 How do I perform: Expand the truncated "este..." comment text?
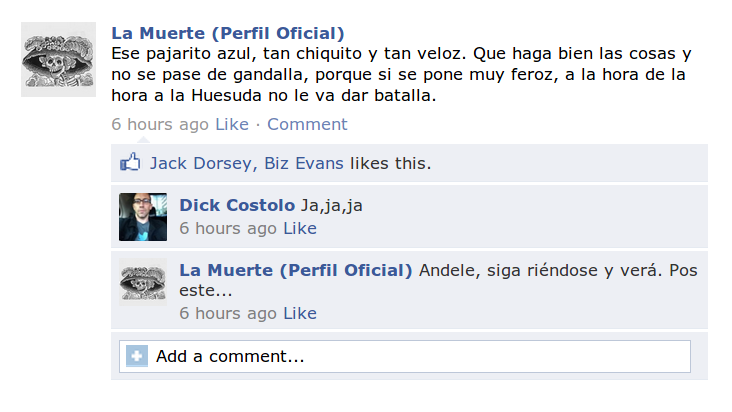(206, 291)
